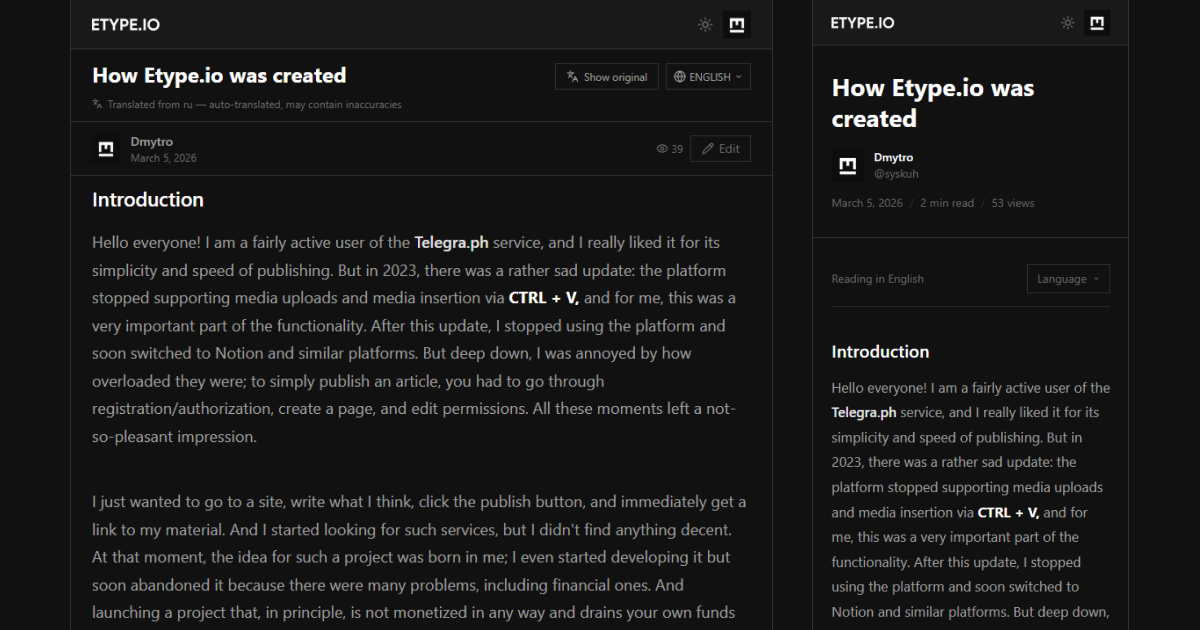
Task: Select the translation icon on Show original button
Action: coord(571,76)
